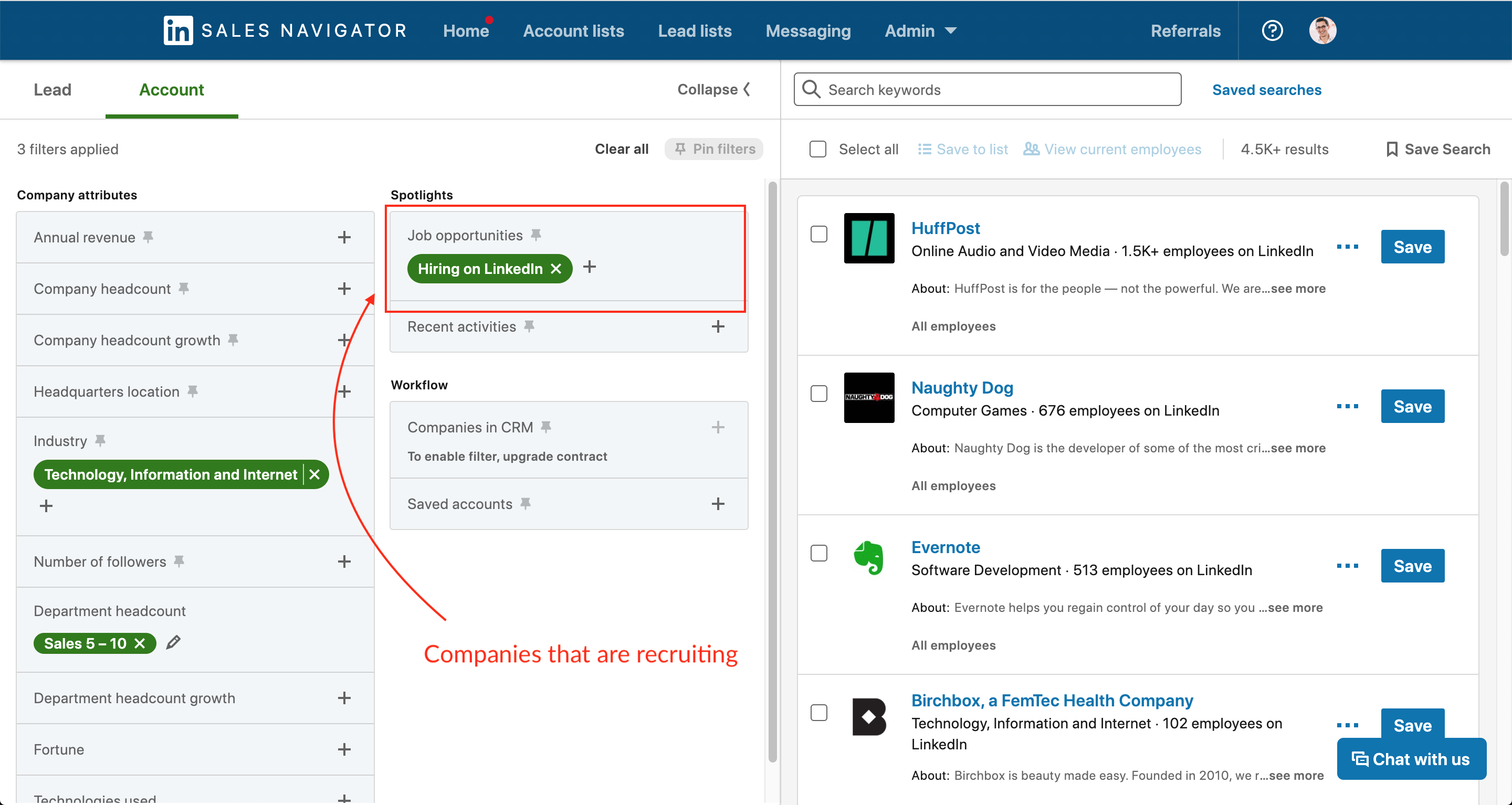Remove the Hiring on LinkedIn filter tag
The image size is (1512, 805).
(553, 268)
